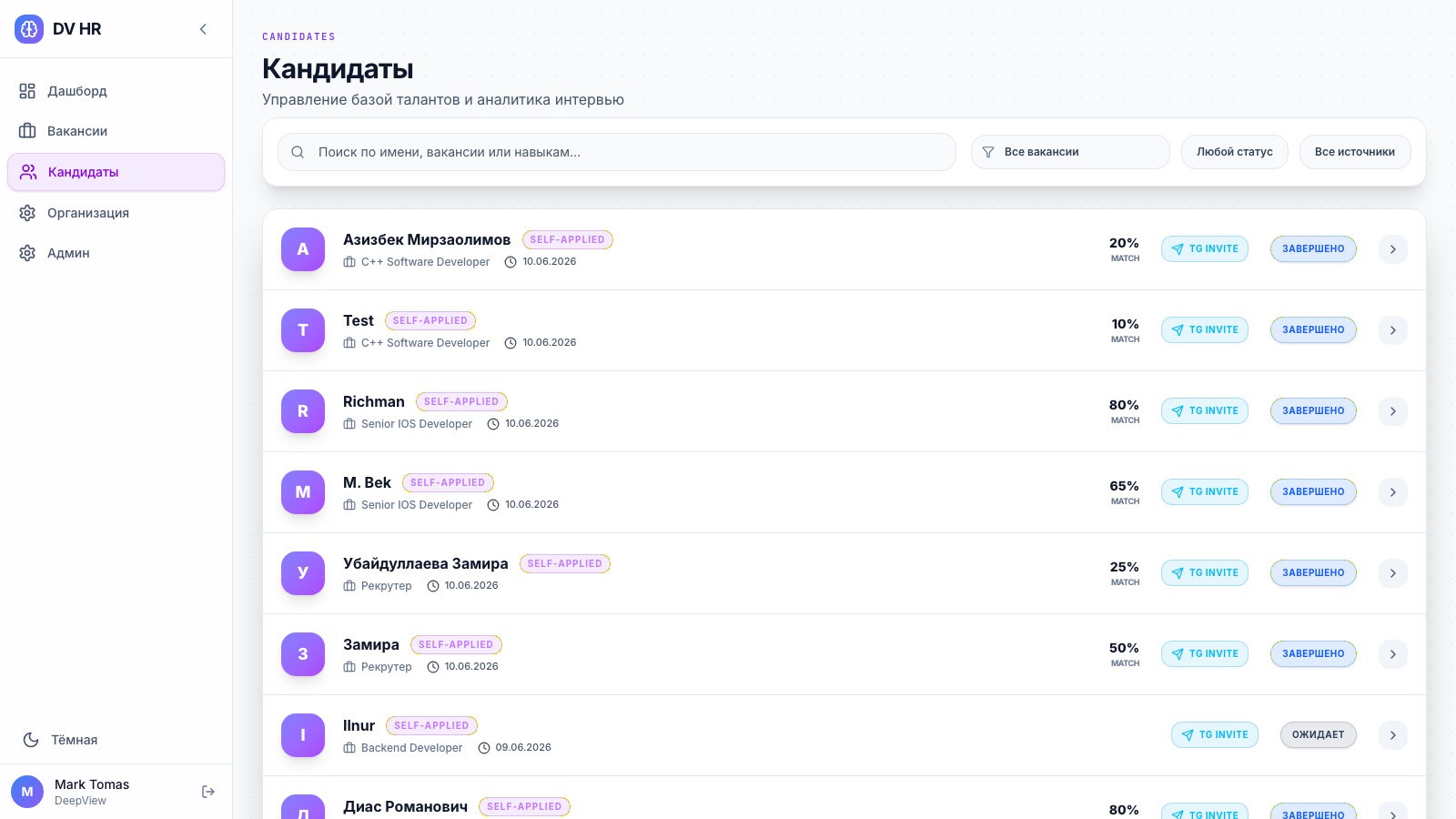Screen dimensions: 1456x819
Task: Click the З avatar in the 50% match Замира row
Action: click(303, 654)
